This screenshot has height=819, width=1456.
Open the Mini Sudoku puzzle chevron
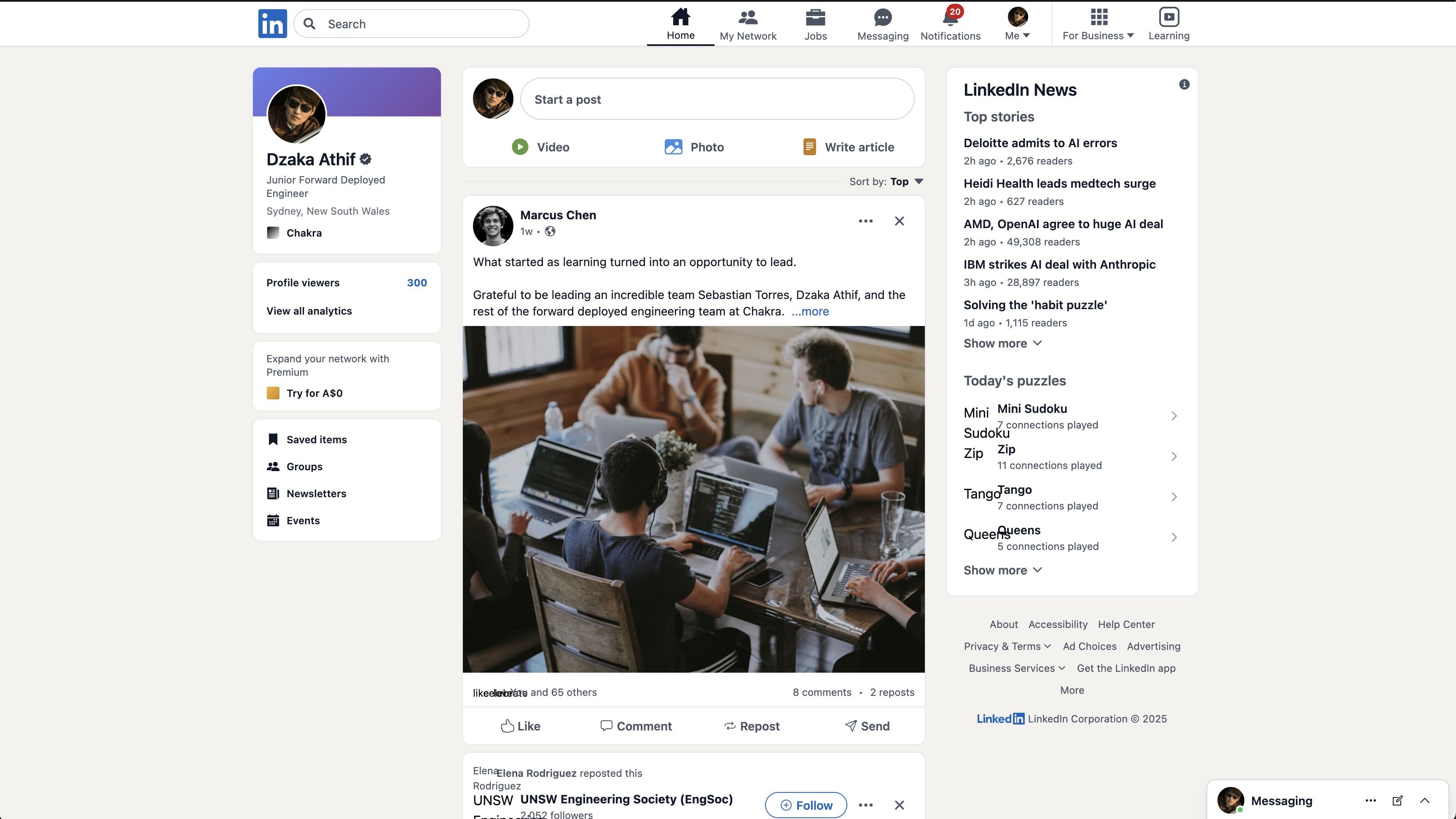click(x=1174, y=416)
